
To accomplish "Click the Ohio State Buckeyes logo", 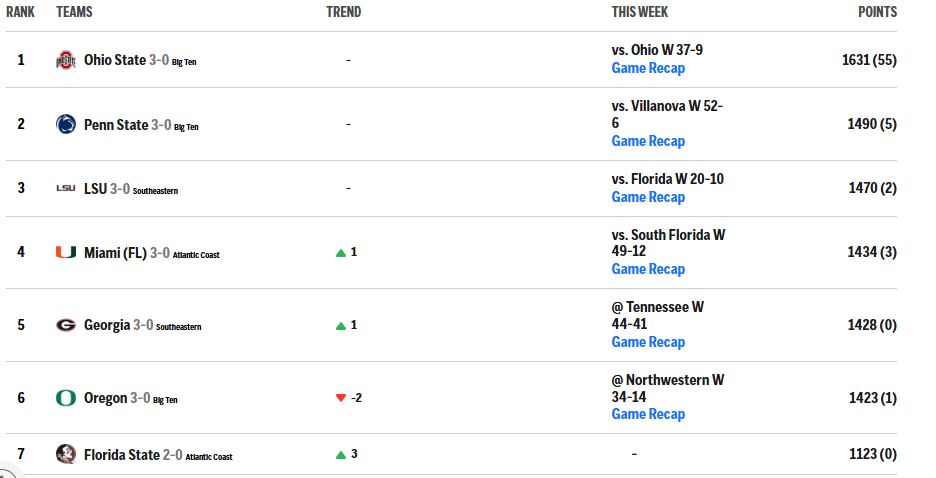I will (66, 60).
